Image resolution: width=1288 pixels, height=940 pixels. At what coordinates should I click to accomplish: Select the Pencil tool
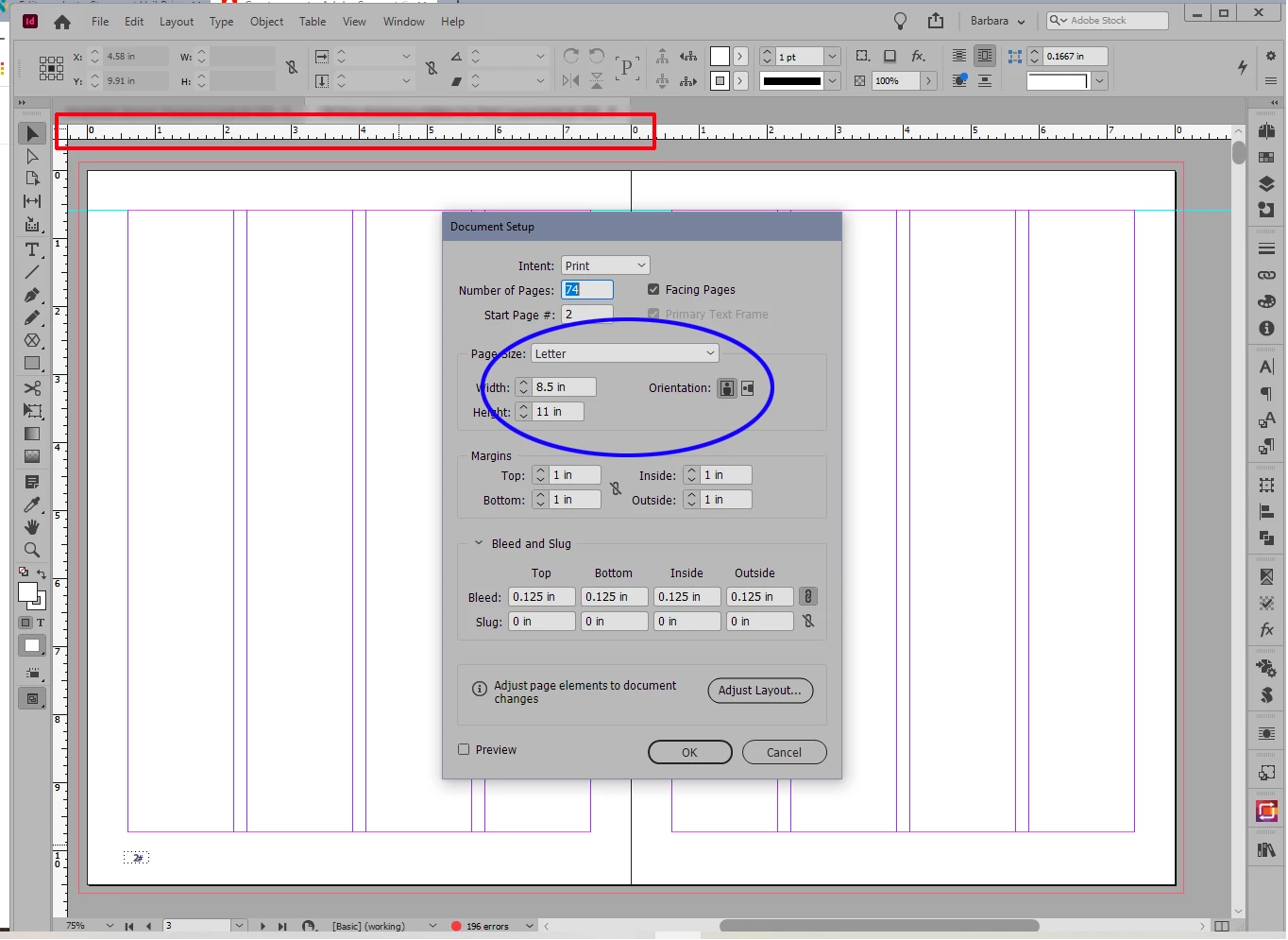point(32,317)
